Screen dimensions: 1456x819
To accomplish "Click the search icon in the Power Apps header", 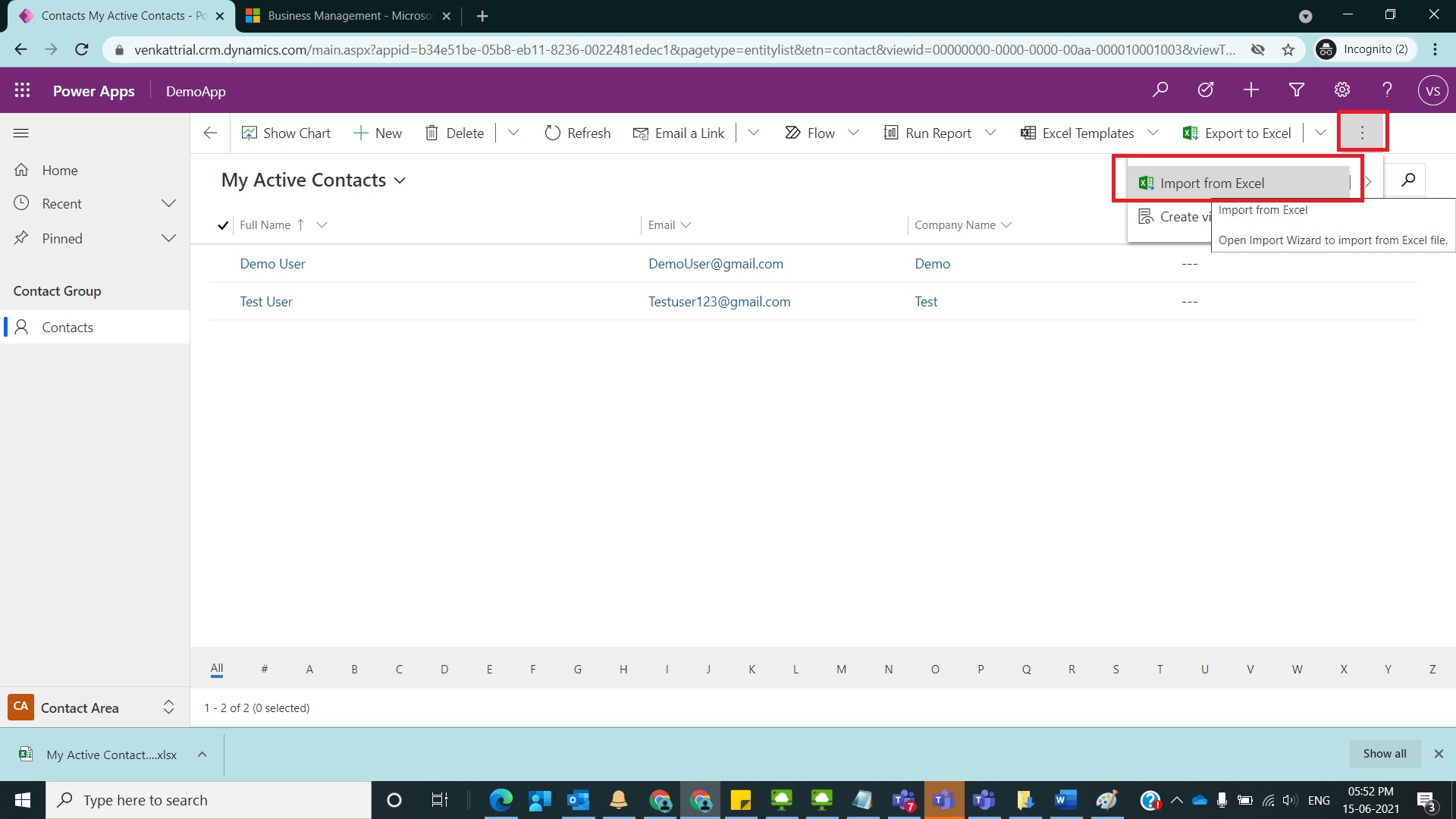I will click(x=1159, y=89).
